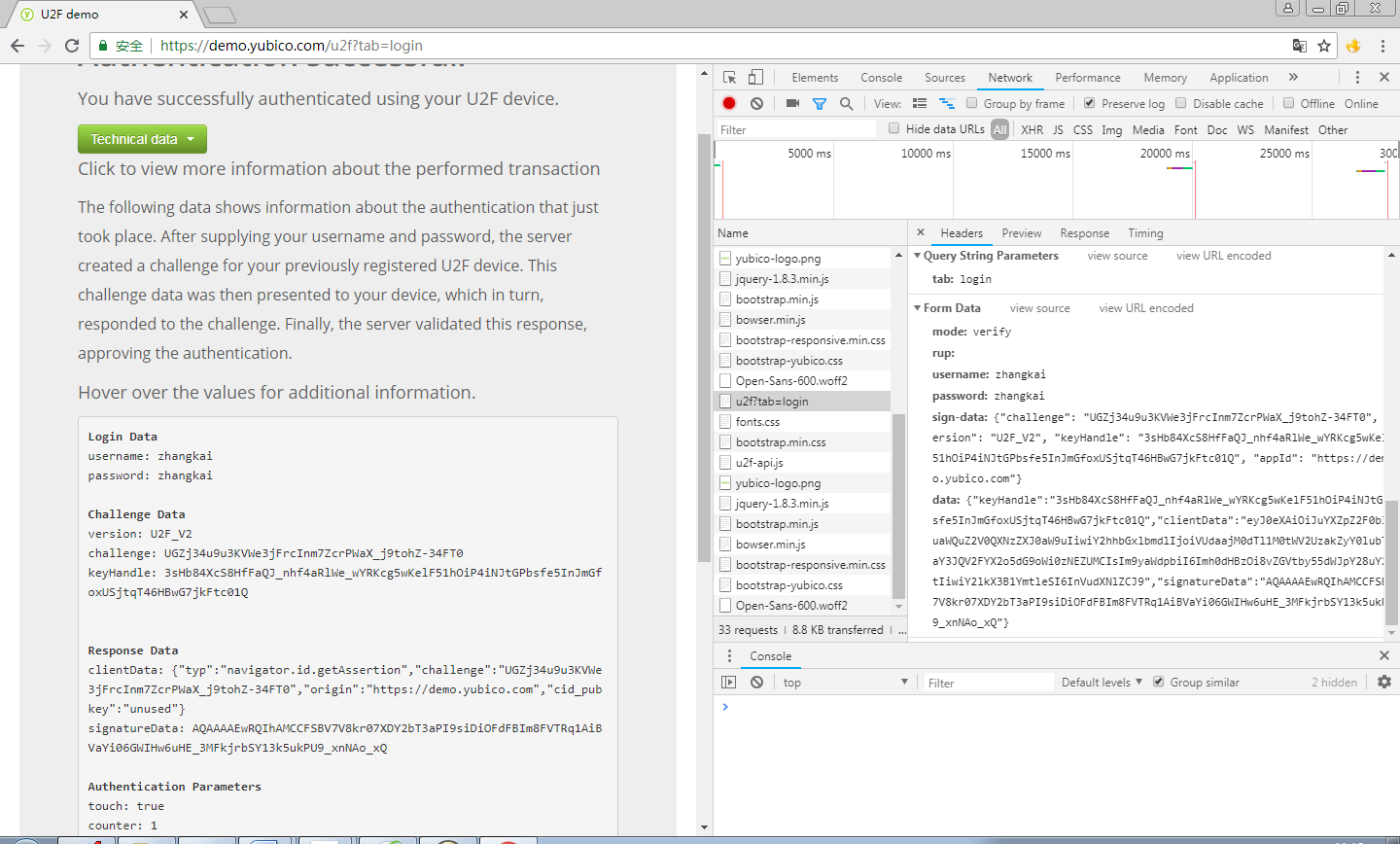Select the Timing tab of the request
This screenshot has height=844, width=1400.
(1145, 233)
